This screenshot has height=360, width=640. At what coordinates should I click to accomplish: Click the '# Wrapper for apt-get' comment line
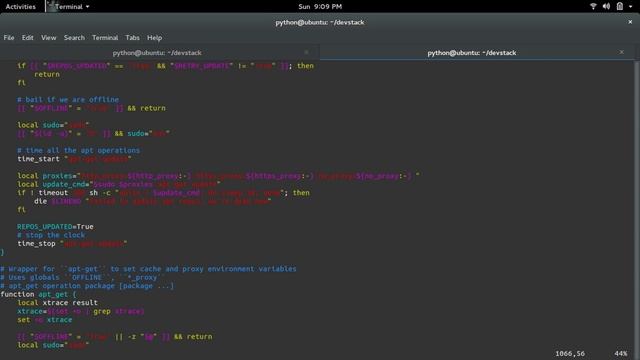[148, 269]
